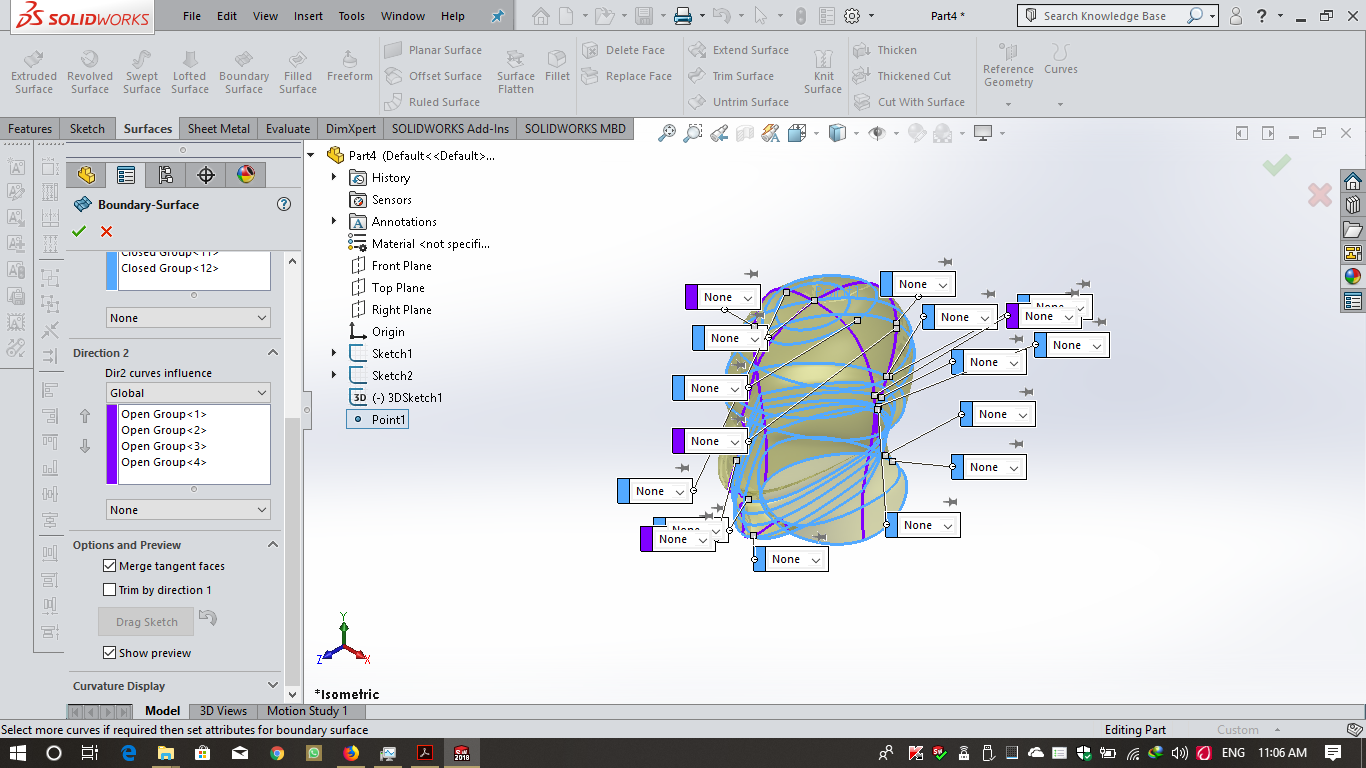Click the Fillet tool
1366x768 pixels.
(558, 66)
